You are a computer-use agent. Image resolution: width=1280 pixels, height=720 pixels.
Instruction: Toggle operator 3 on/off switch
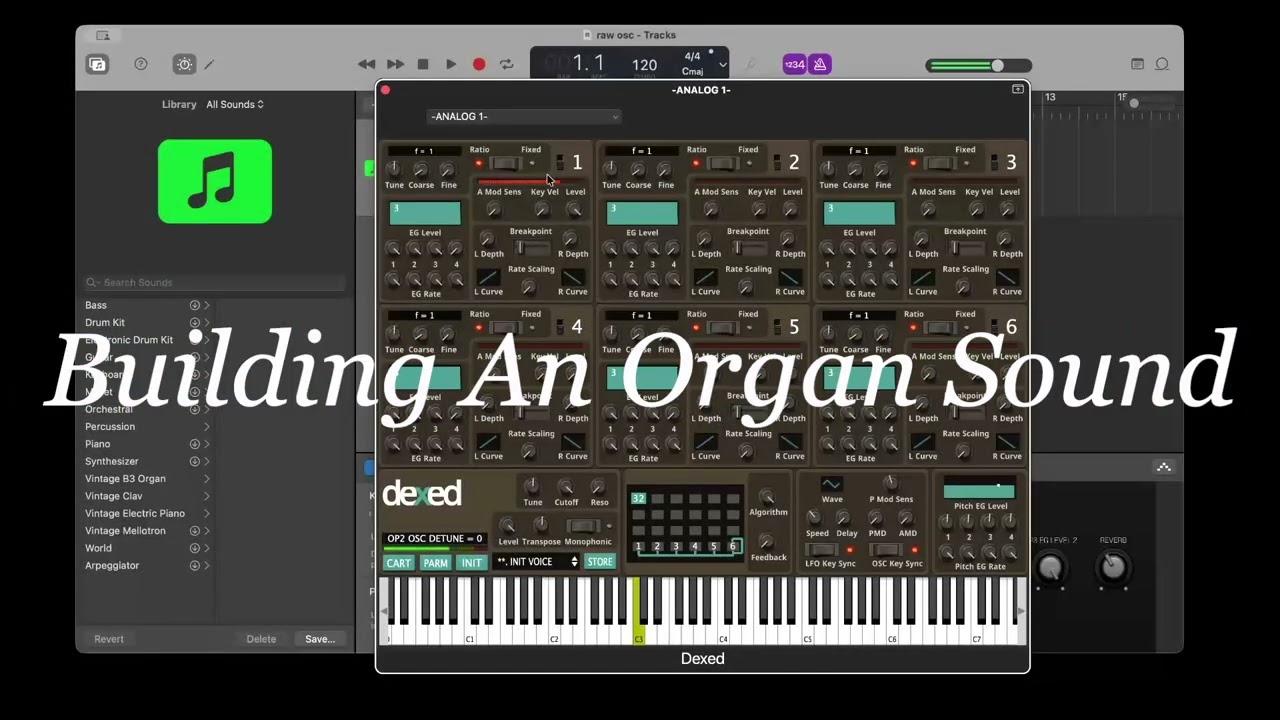994,162
